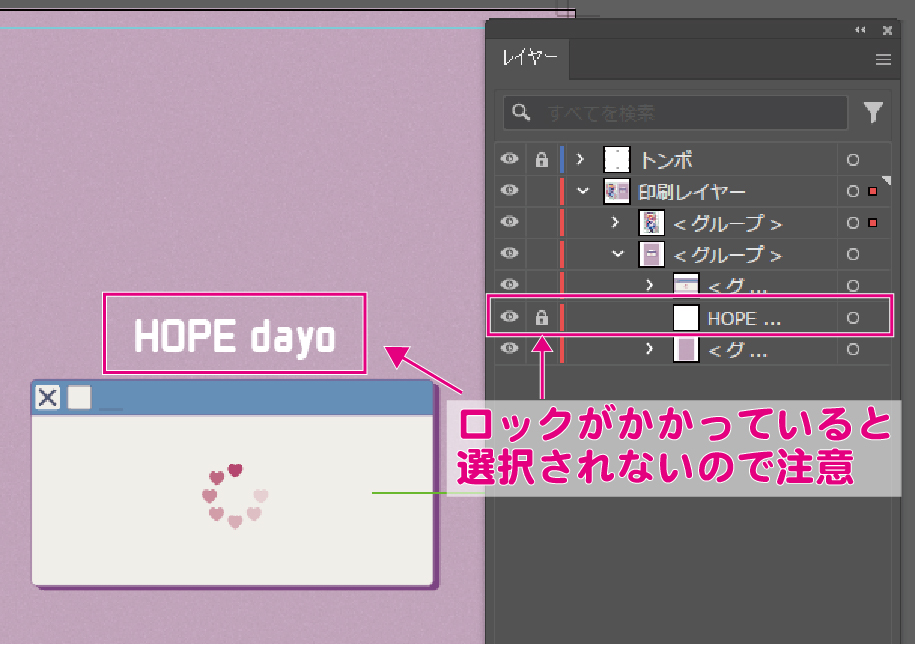Click the target circle of the トンボ layer

[853, 160]
